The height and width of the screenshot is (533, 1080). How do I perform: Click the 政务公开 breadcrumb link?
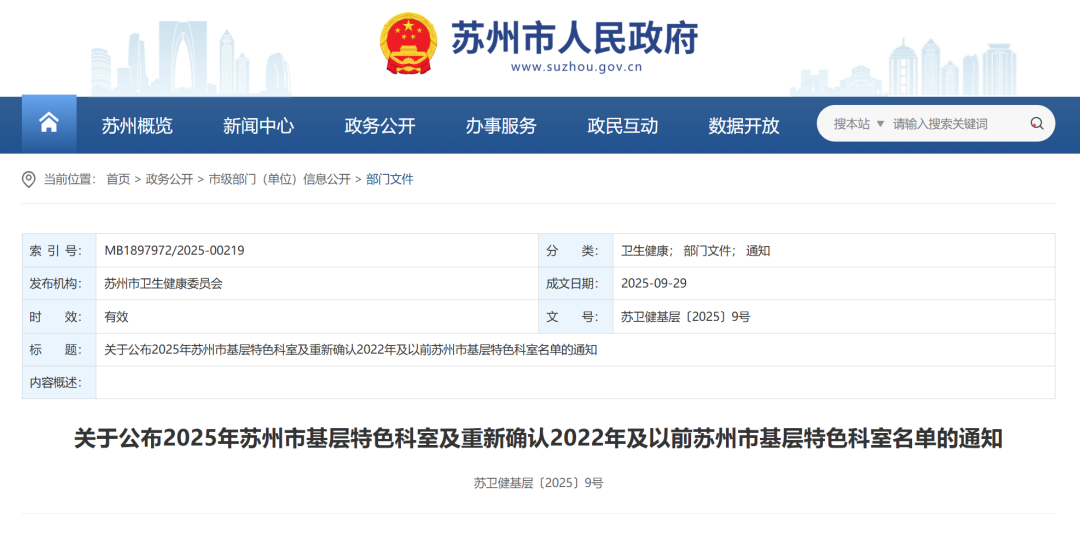169,179
